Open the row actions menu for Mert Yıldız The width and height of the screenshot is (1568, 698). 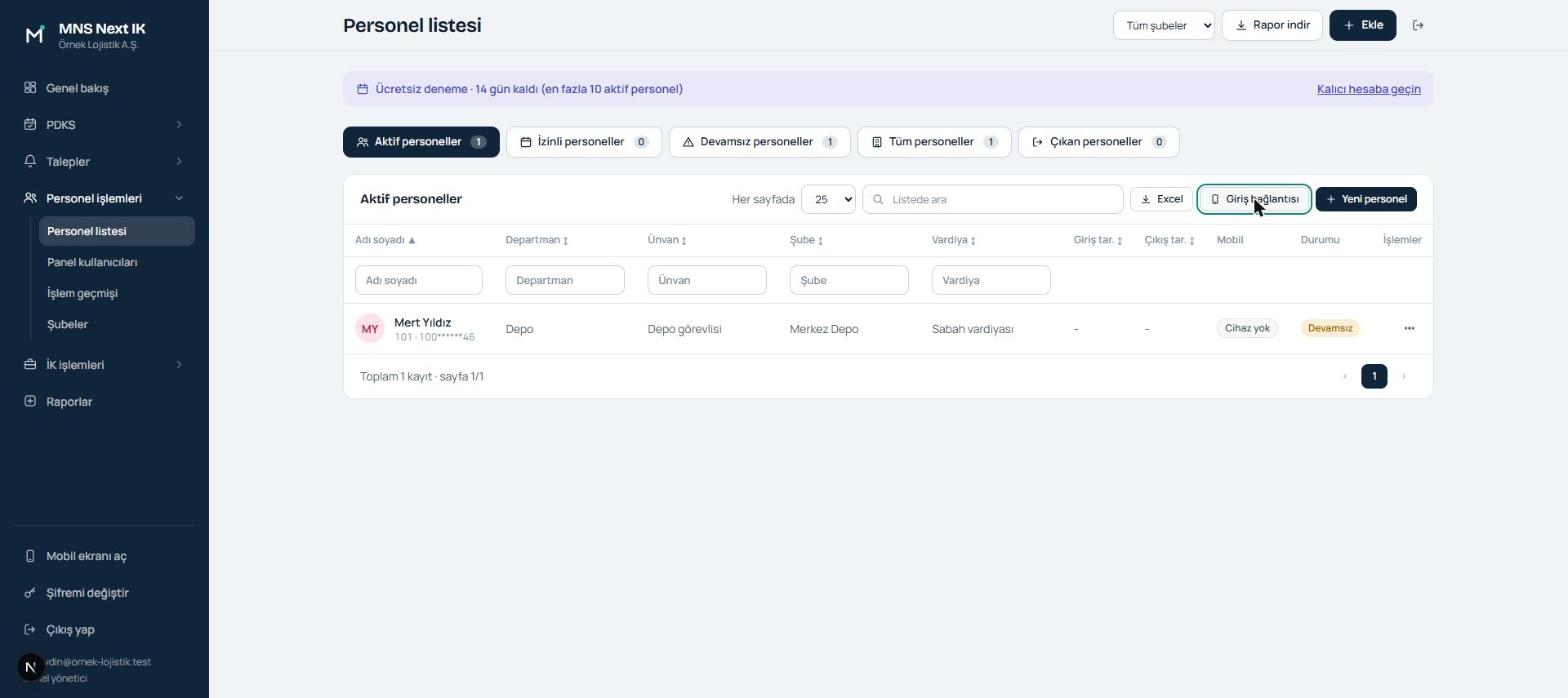click(1409, 328)
